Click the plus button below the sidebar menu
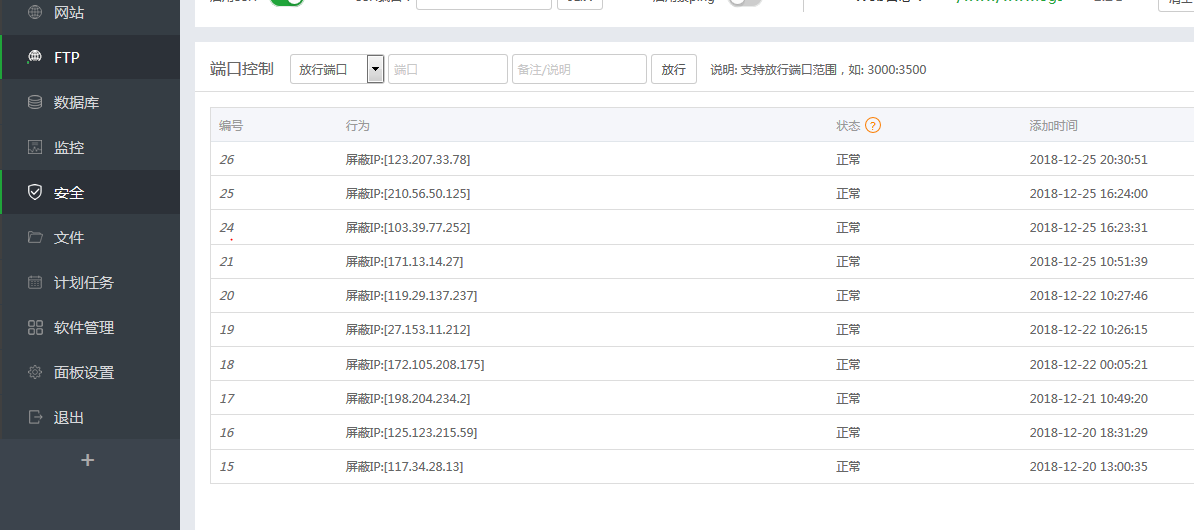The image size is (1194, 530). 88,460
